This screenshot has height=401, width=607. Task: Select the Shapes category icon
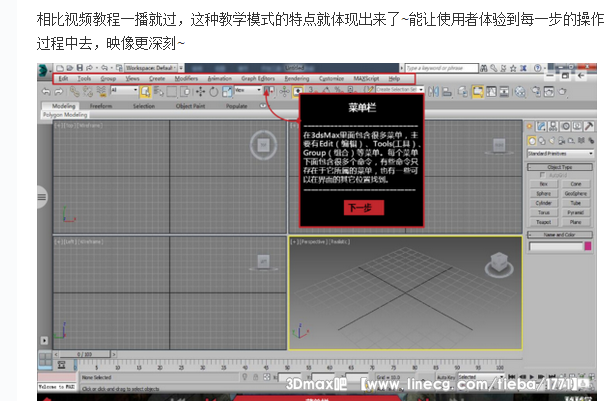[x=542, y=141]
